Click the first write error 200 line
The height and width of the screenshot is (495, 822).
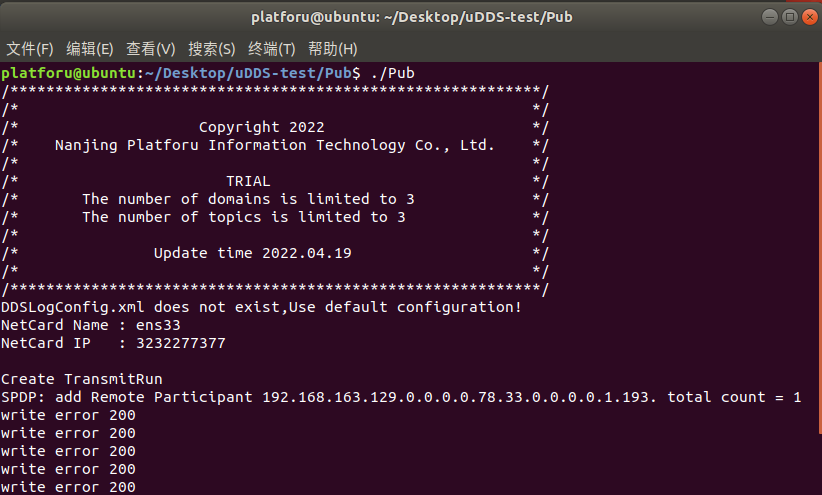pos(68,415)
